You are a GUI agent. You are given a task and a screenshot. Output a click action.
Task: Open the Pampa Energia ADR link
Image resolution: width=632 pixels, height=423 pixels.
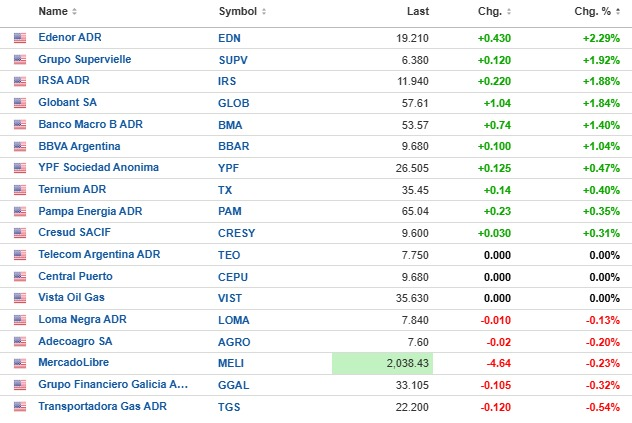coord(90,211)
